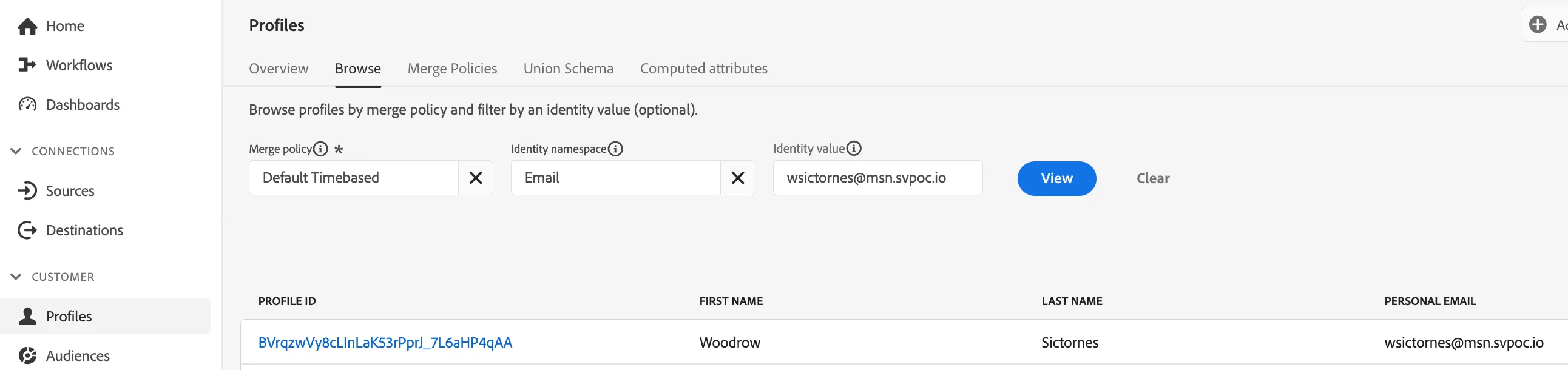Select the last name cell Sictornes
Viewport: 1568px width, 370px height.
point(1070,343)
